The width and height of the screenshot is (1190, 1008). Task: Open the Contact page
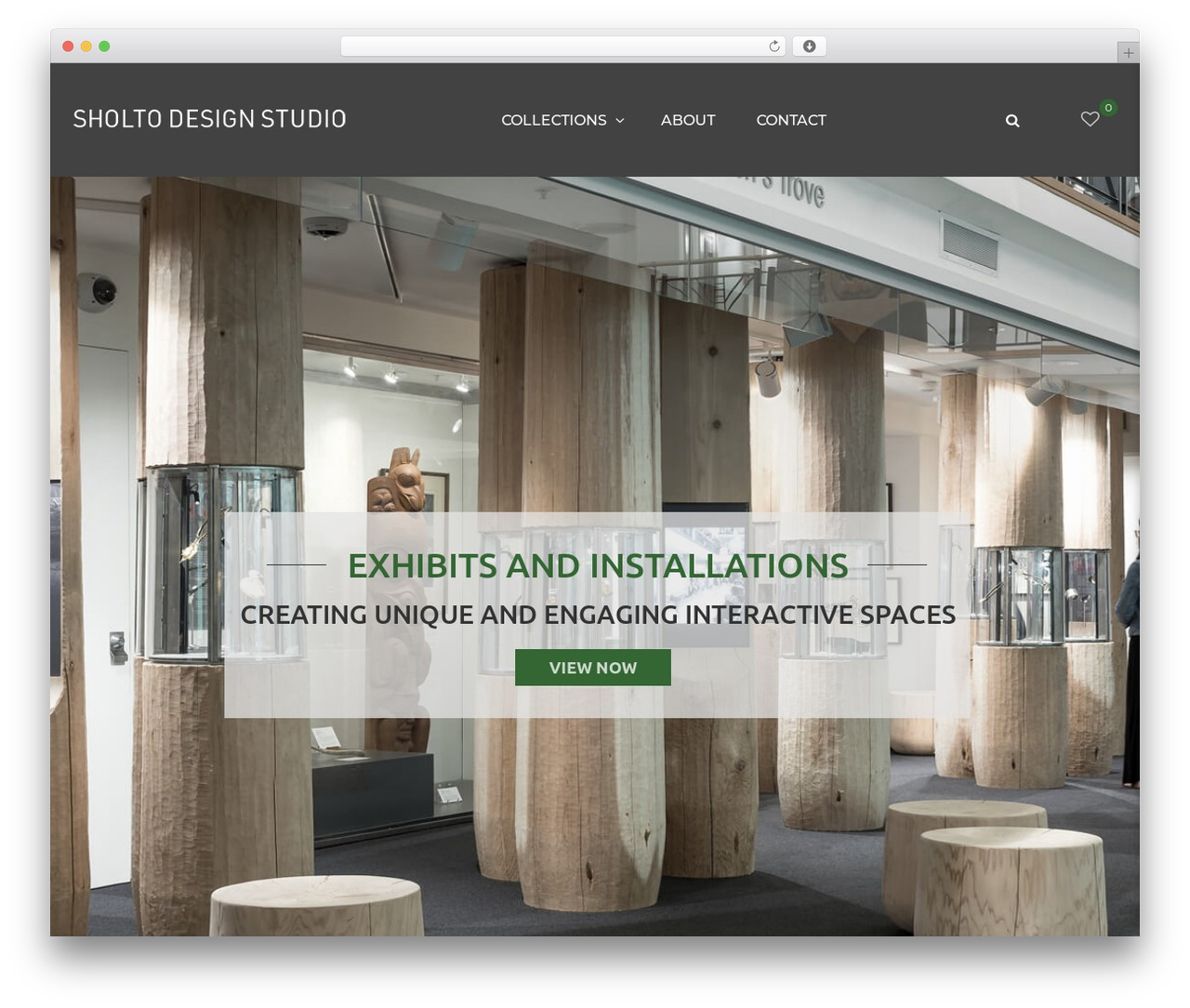(x=791, y=120)
